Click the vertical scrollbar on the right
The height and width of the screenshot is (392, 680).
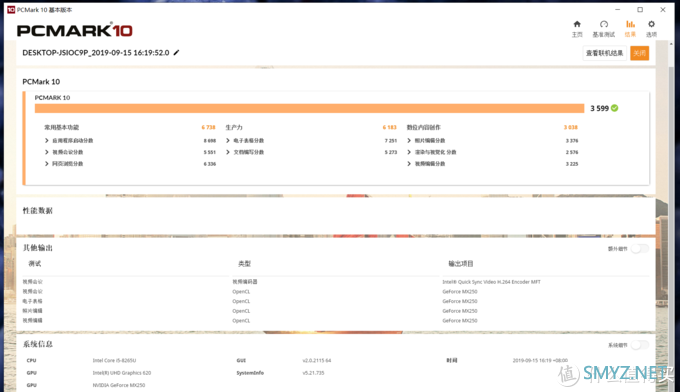[x=671, y=216]
